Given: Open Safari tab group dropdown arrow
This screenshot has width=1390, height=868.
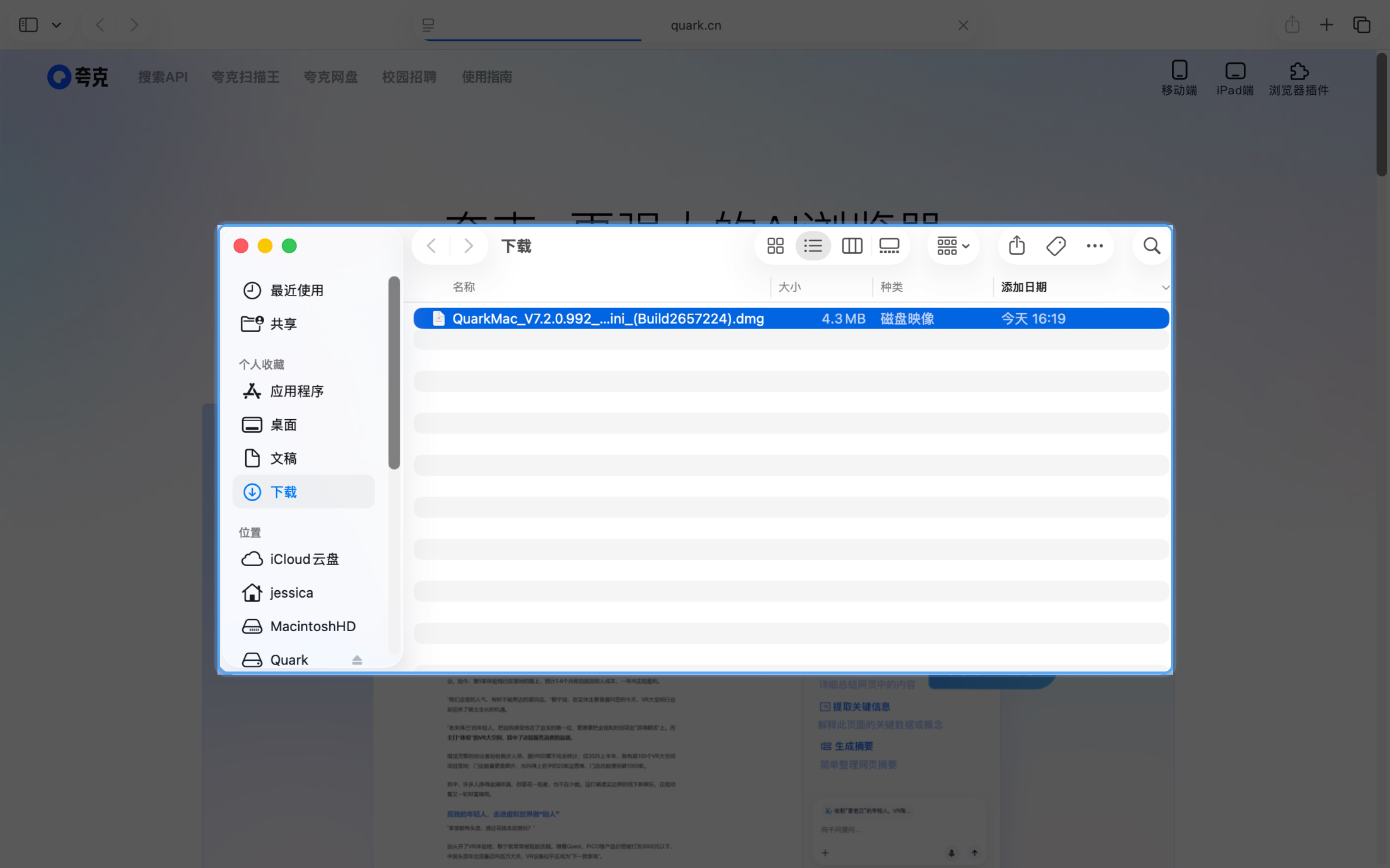Looking at the screenshot, I should click(56, 25).
